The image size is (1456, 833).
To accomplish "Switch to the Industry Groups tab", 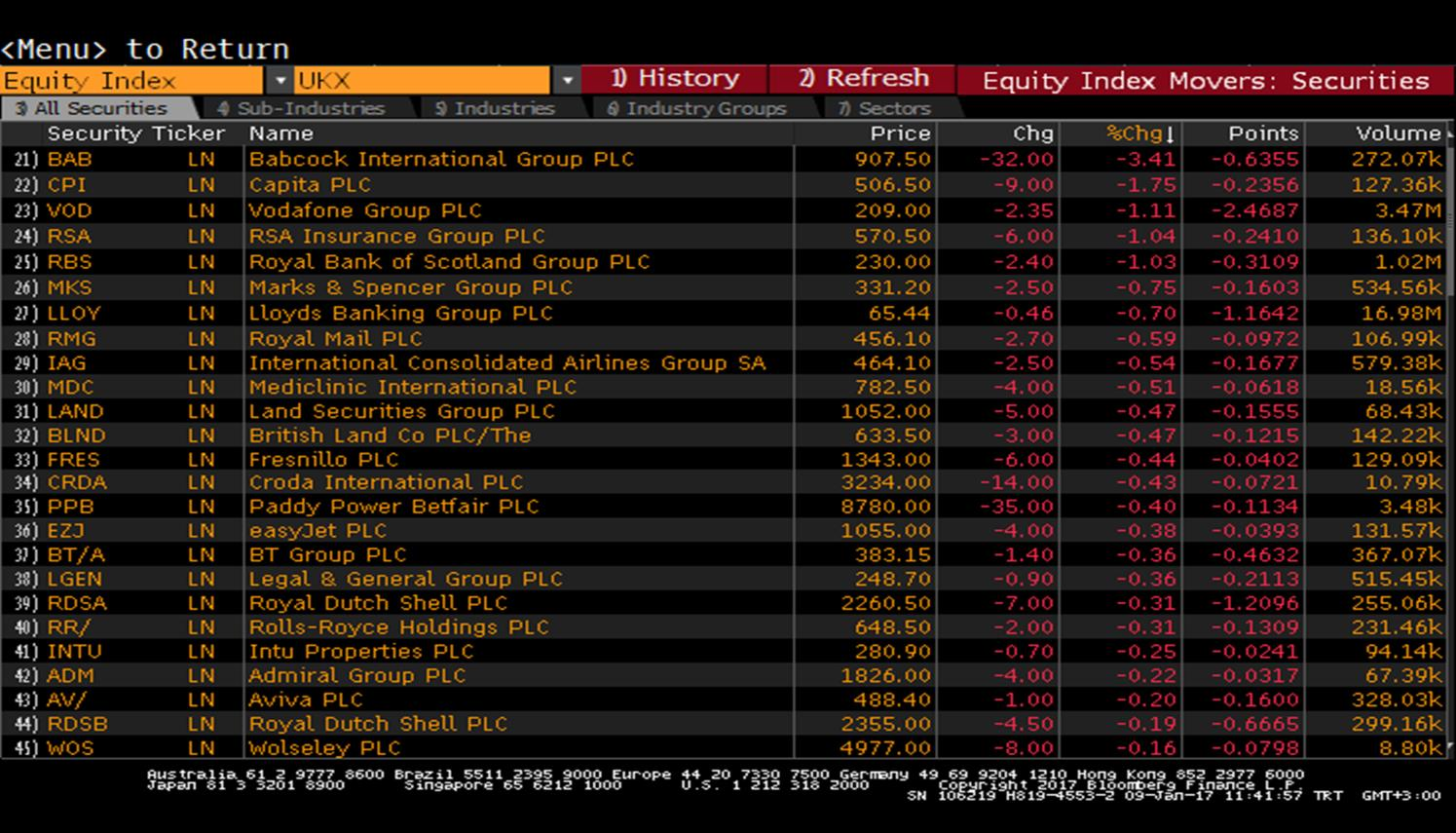I will pyautogui.click(x=696, y=108).
